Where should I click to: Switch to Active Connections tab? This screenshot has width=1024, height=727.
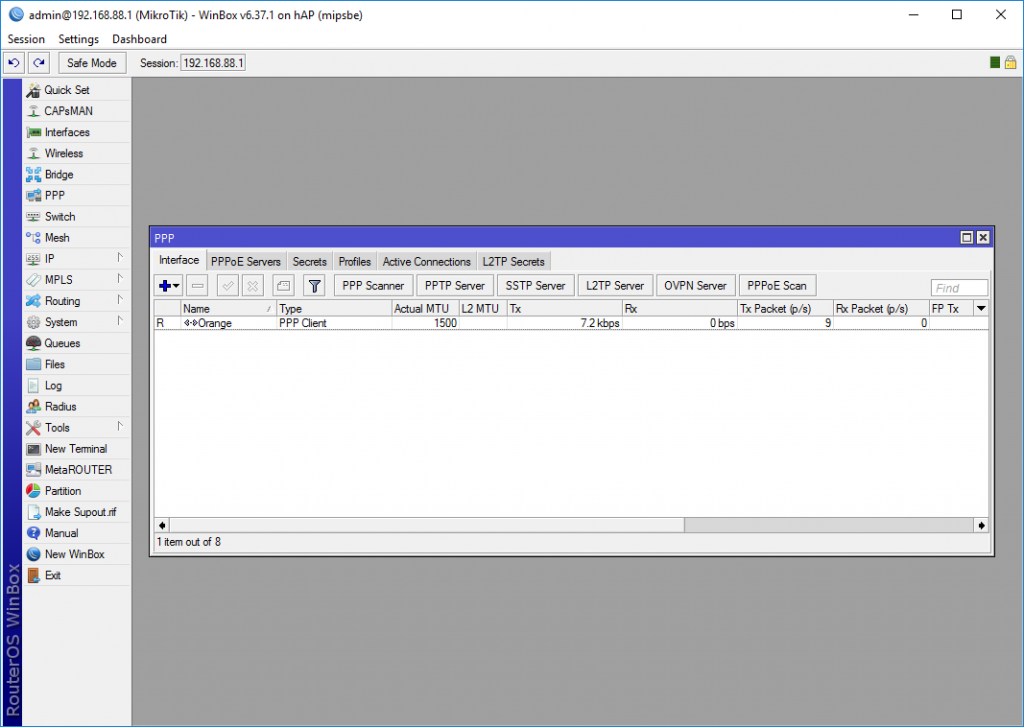[426, 262]
